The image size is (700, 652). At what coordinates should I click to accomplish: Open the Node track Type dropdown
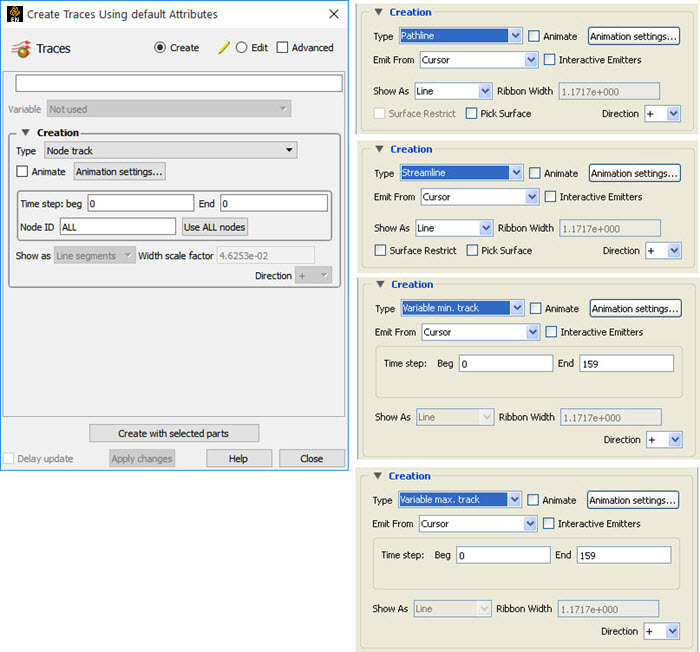[171, 150]
